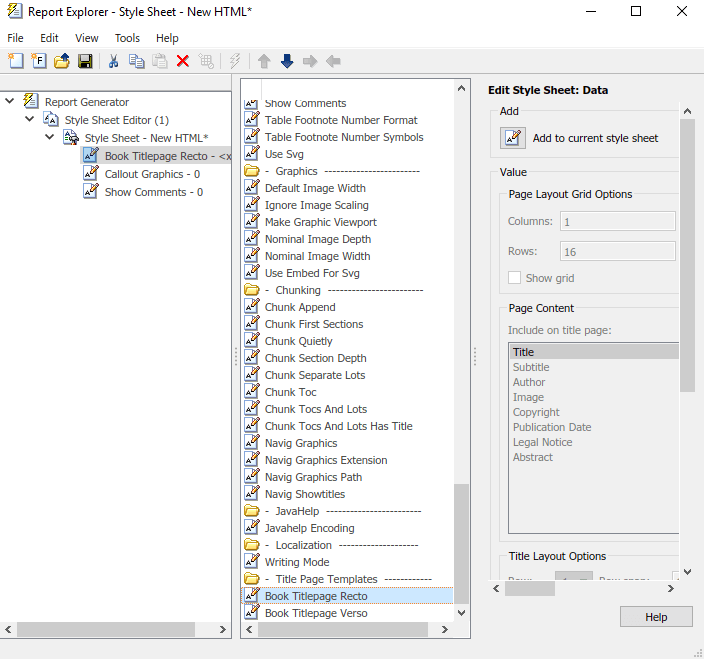Select Copyright in title page list
This screenshot has width=704, height=659.
point(536,412)
